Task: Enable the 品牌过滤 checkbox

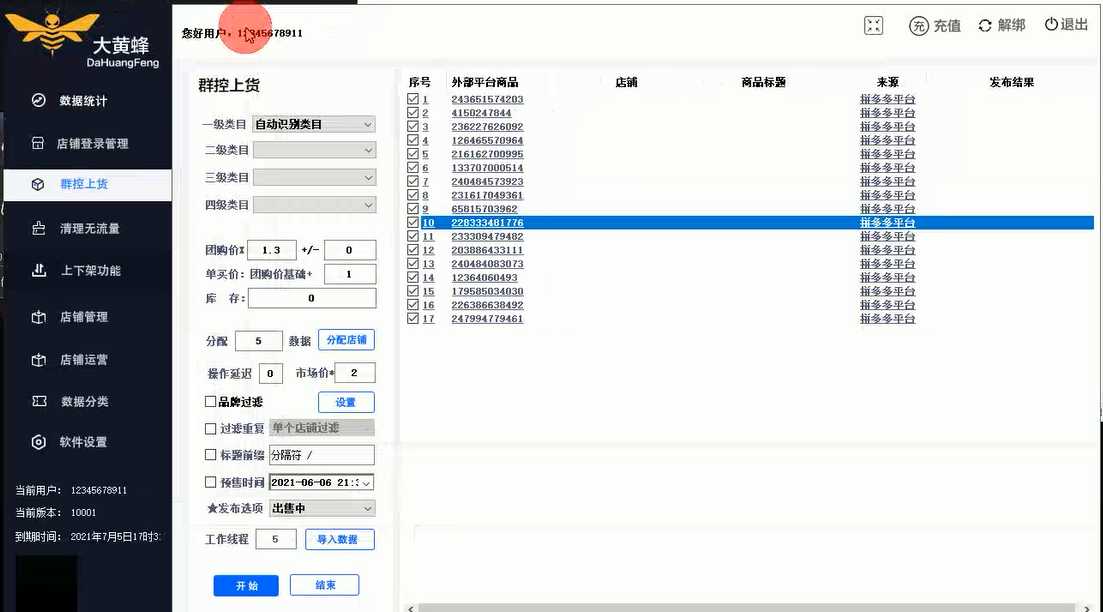Action: 210,402
